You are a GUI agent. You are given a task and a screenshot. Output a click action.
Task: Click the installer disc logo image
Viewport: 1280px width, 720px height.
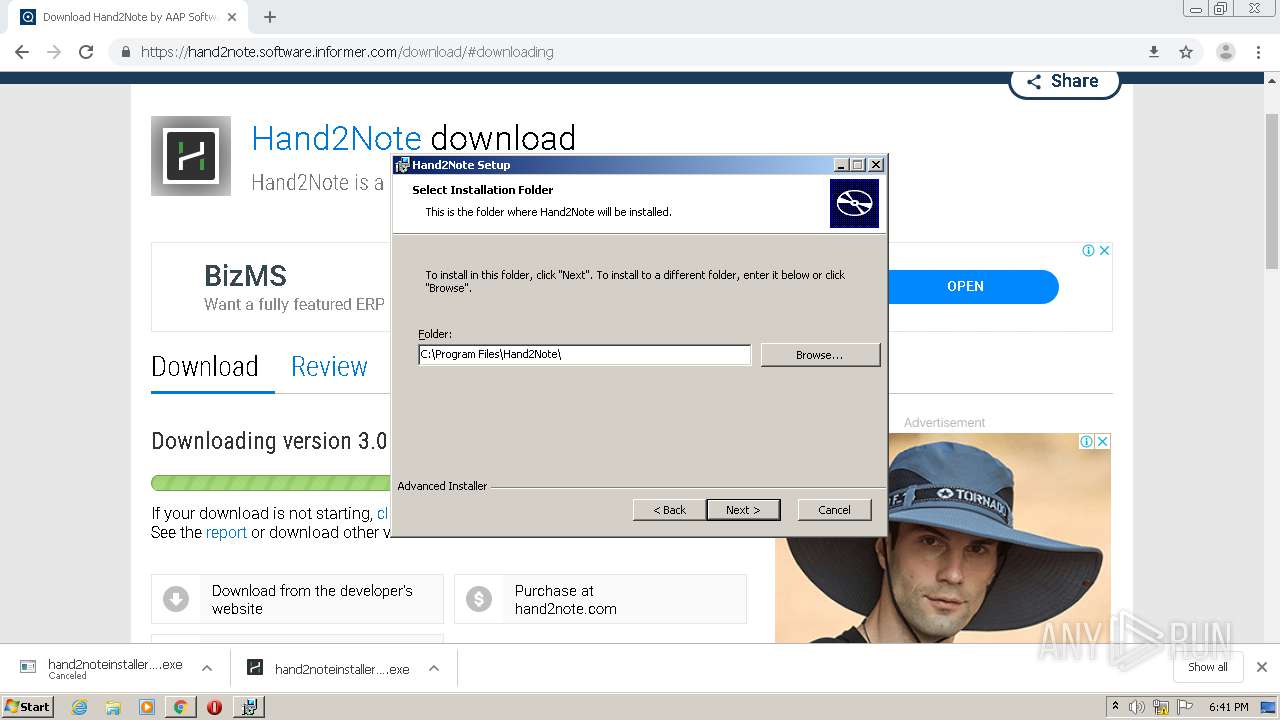[x=854, y=203]
